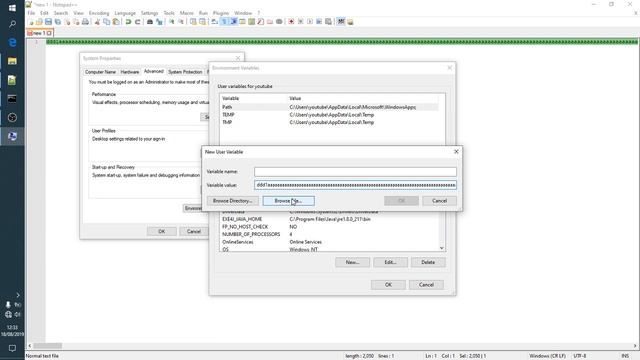Screen dimensions: 640x360
Task: Open the Plugins menu
Action: (221, 13)
